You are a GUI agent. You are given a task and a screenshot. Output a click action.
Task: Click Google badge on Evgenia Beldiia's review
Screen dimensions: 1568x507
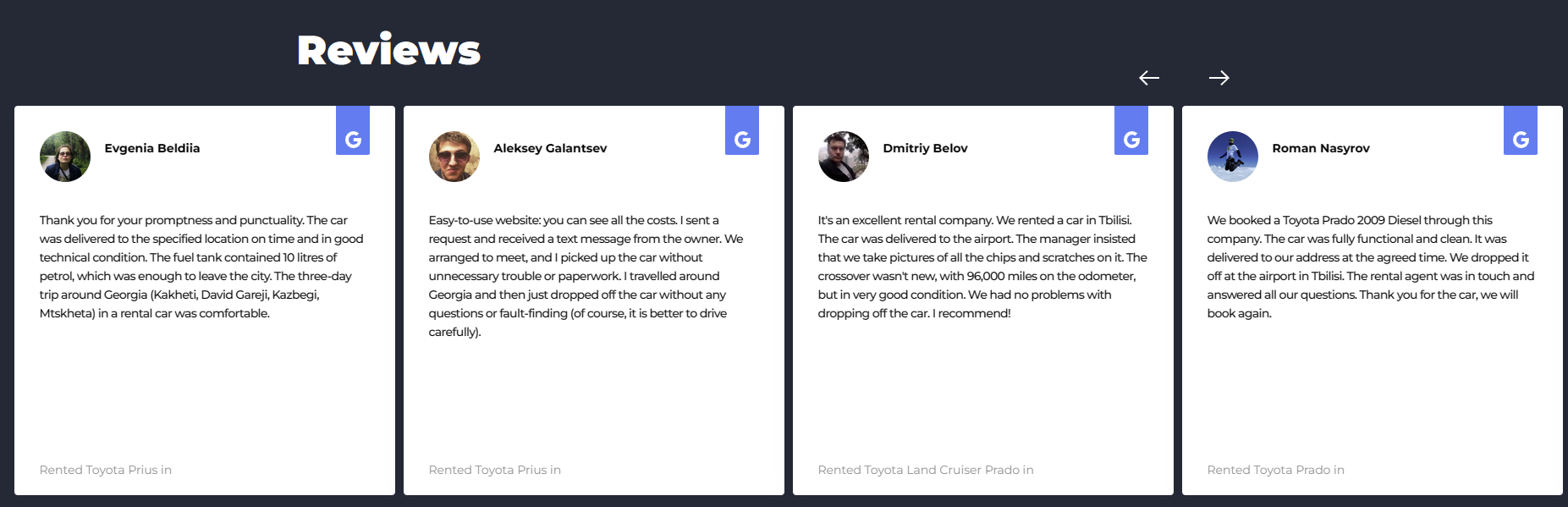click(x=353, y=131)
